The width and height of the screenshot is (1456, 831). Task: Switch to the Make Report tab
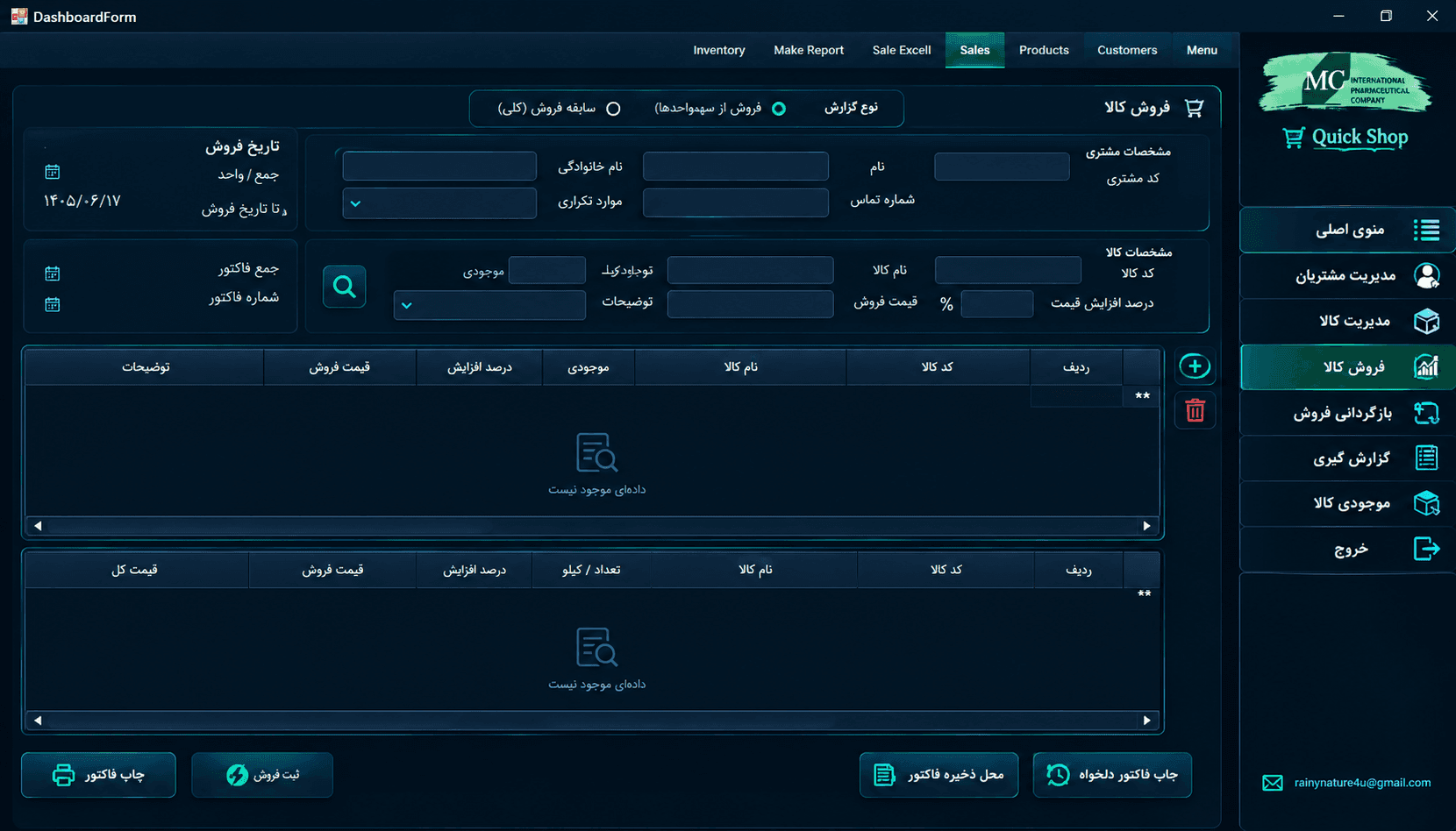[809, 50]
